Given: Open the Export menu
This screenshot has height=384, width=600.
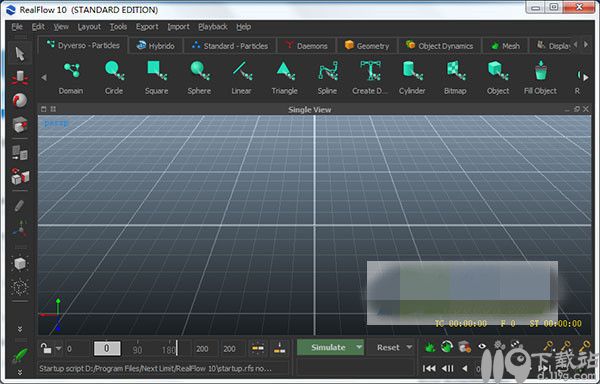Looking at the screenshot, I should [x=147, y=27].
